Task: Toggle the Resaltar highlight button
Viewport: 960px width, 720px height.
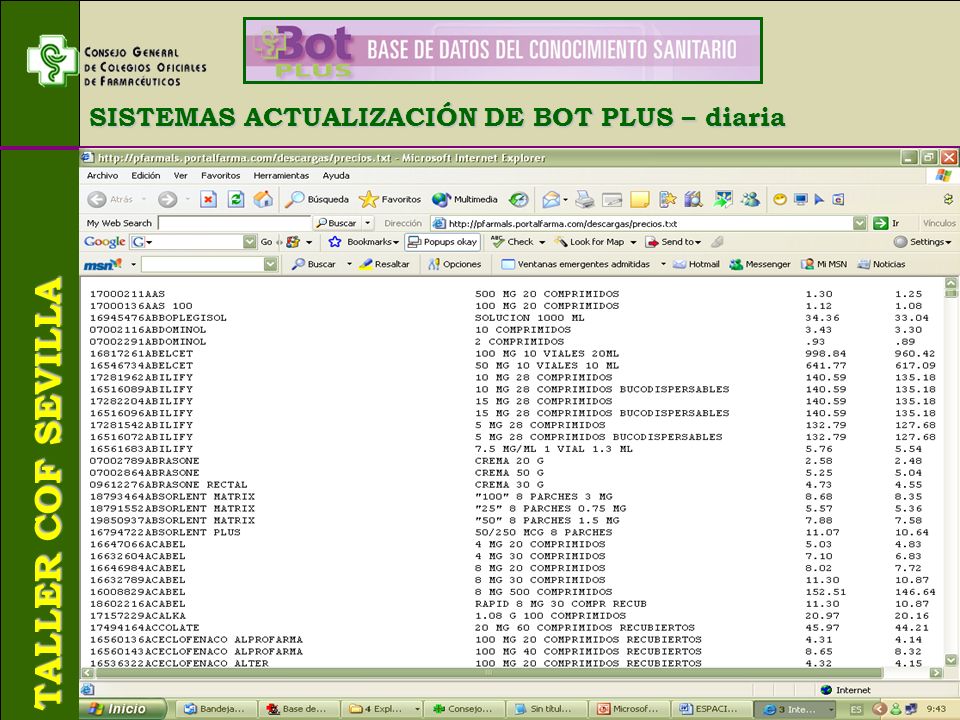Action: point(384,264)
